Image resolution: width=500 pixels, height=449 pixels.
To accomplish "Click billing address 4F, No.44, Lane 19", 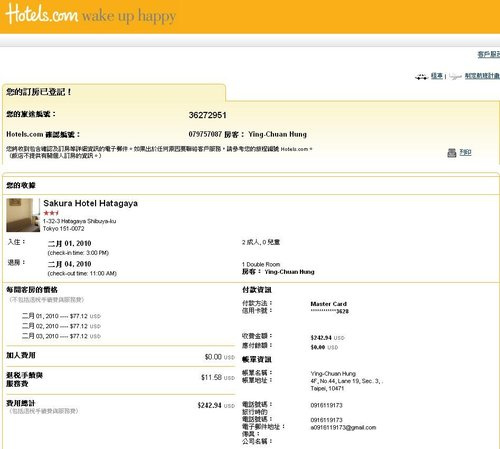I will coord(347,381).
